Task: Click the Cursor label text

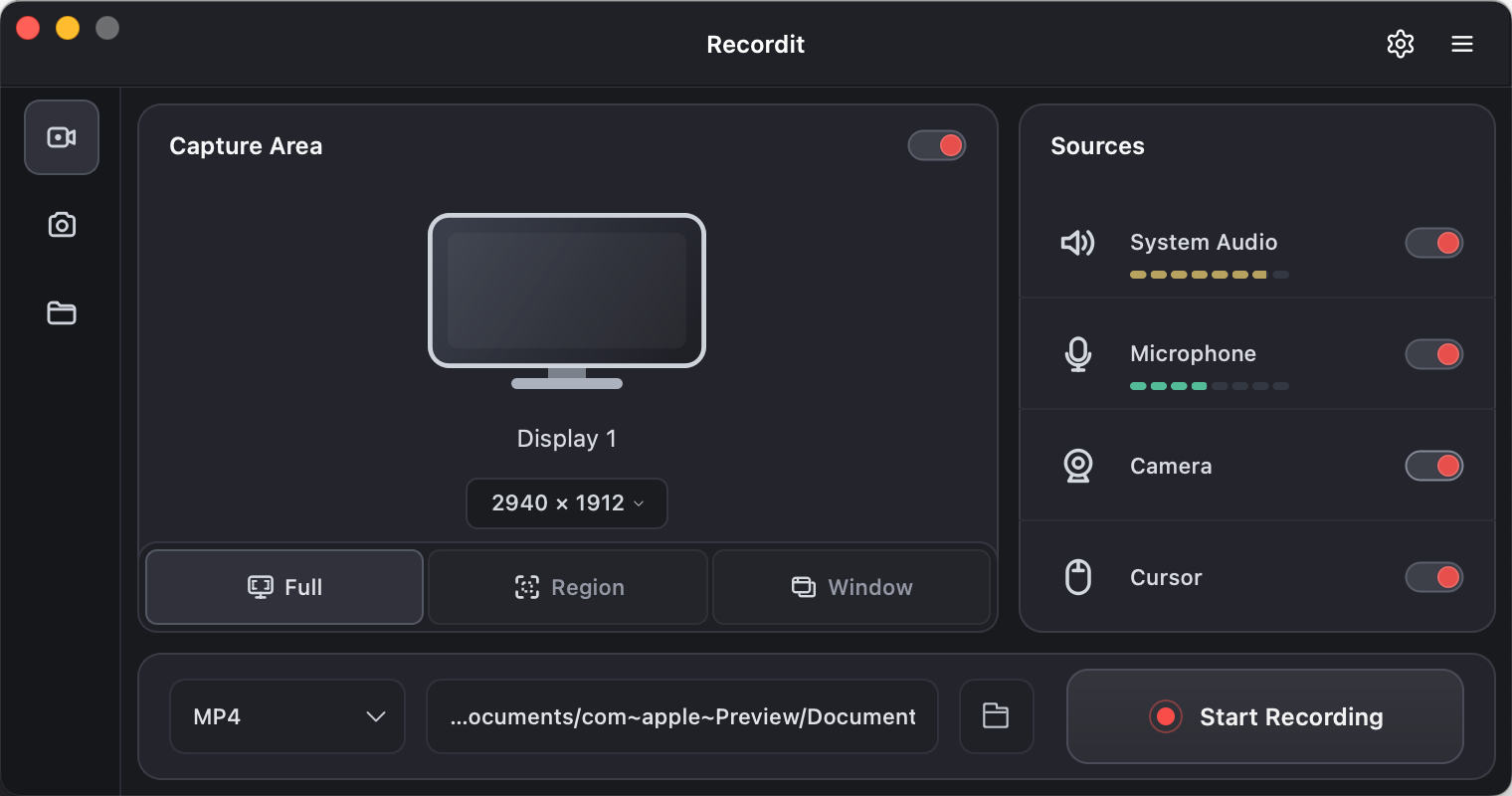Action: (x=1166, y=577)
